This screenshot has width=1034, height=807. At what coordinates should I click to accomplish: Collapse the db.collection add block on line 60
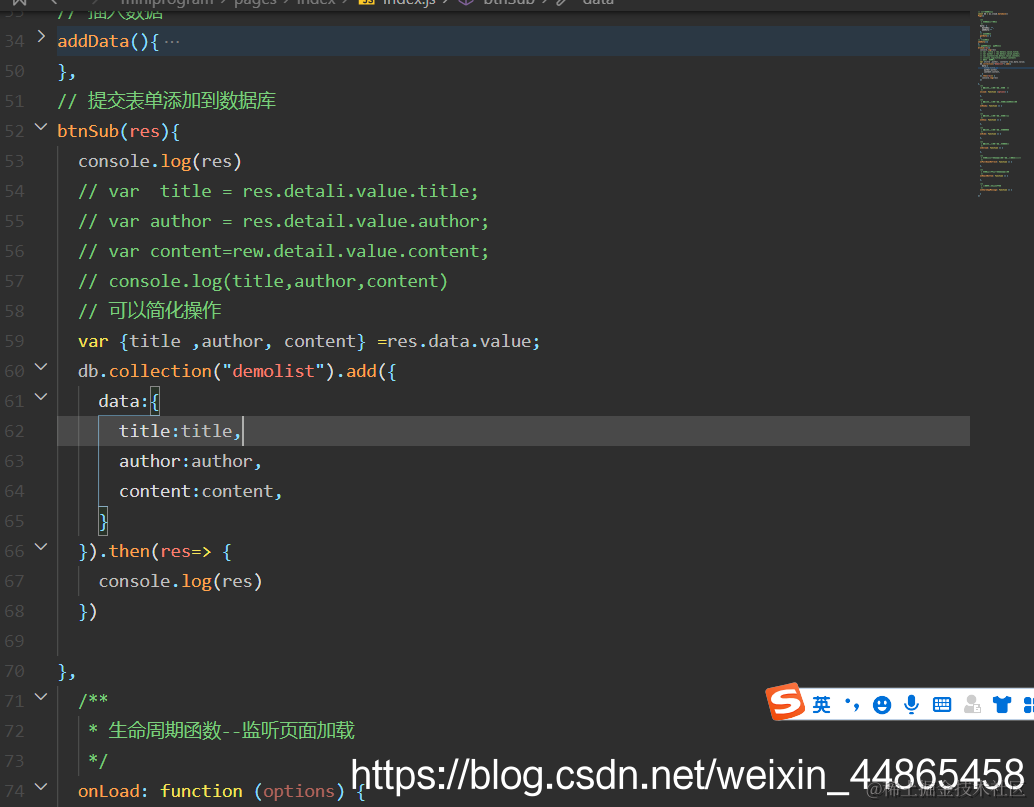[x=41, y=367]
